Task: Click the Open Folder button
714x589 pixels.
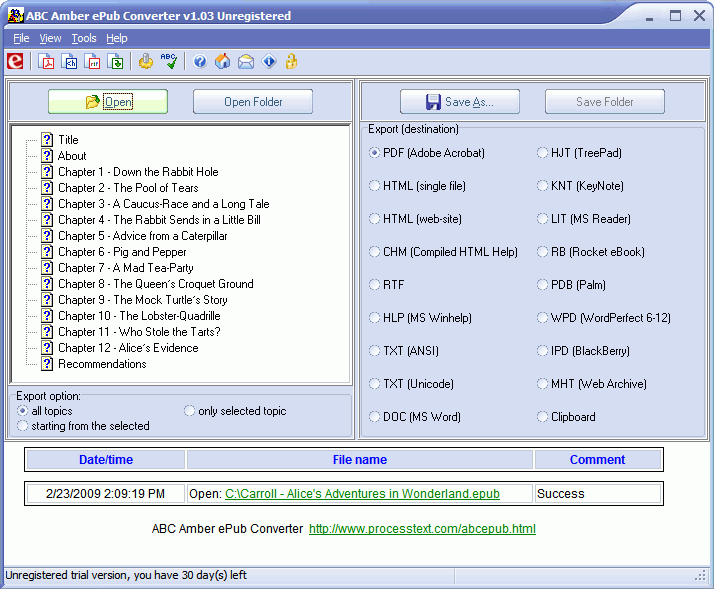Action: pos(253,102)
